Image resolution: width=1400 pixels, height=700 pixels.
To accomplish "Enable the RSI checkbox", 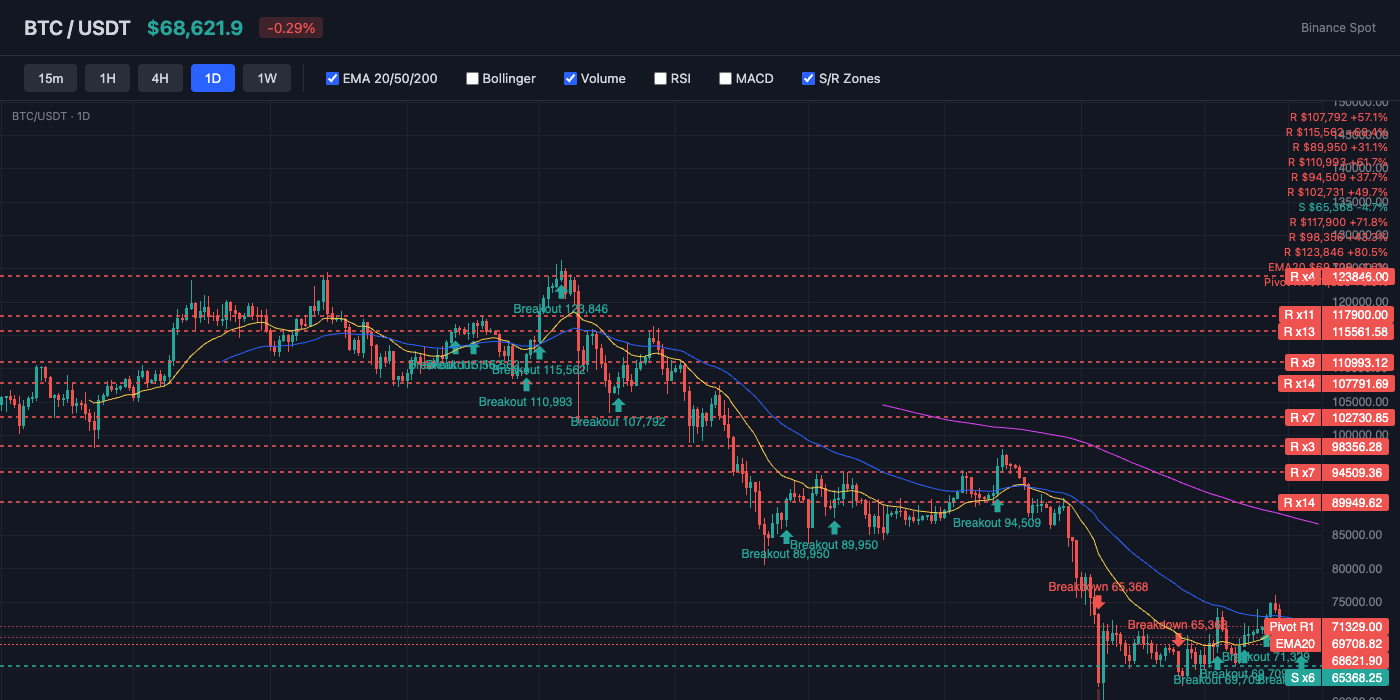I will tap(660, 78).
